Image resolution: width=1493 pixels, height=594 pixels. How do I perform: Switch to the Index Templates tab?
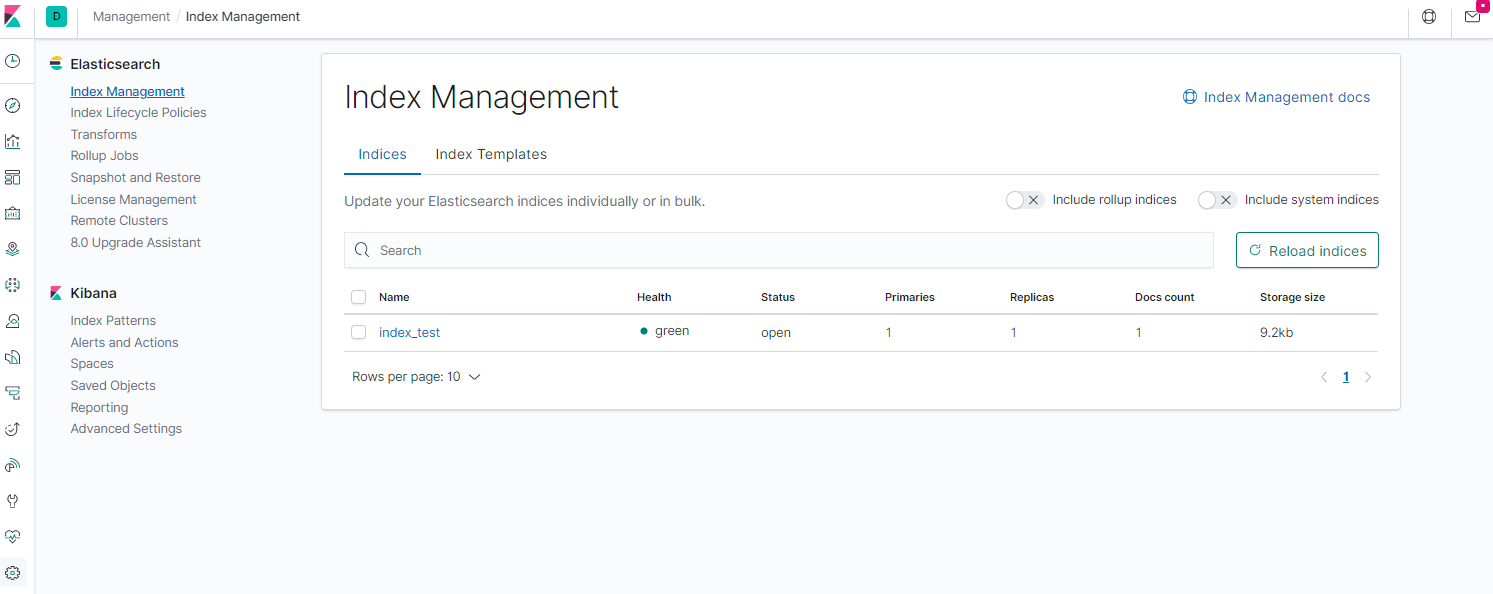(x=491, y=154)
